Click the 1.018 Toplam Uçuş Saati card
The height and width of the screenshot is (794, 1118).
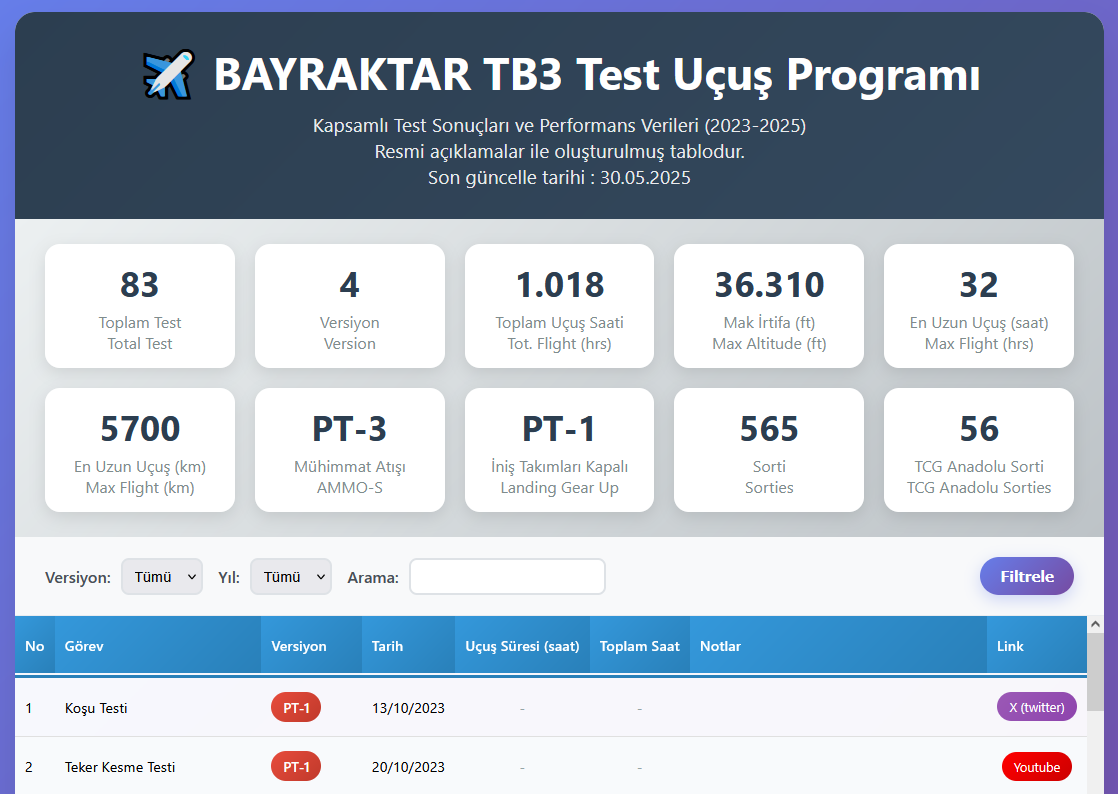560,306
